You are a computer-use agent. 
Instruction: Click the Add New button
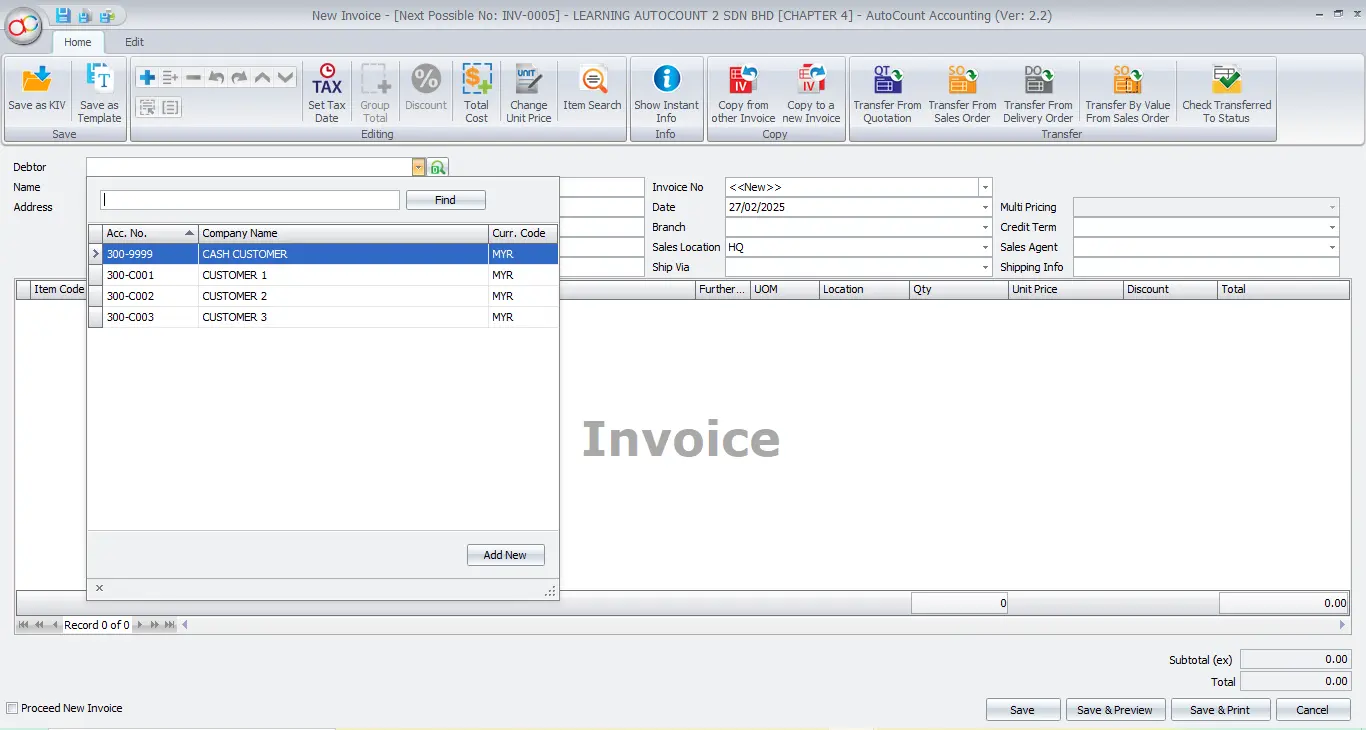[505, 554]
